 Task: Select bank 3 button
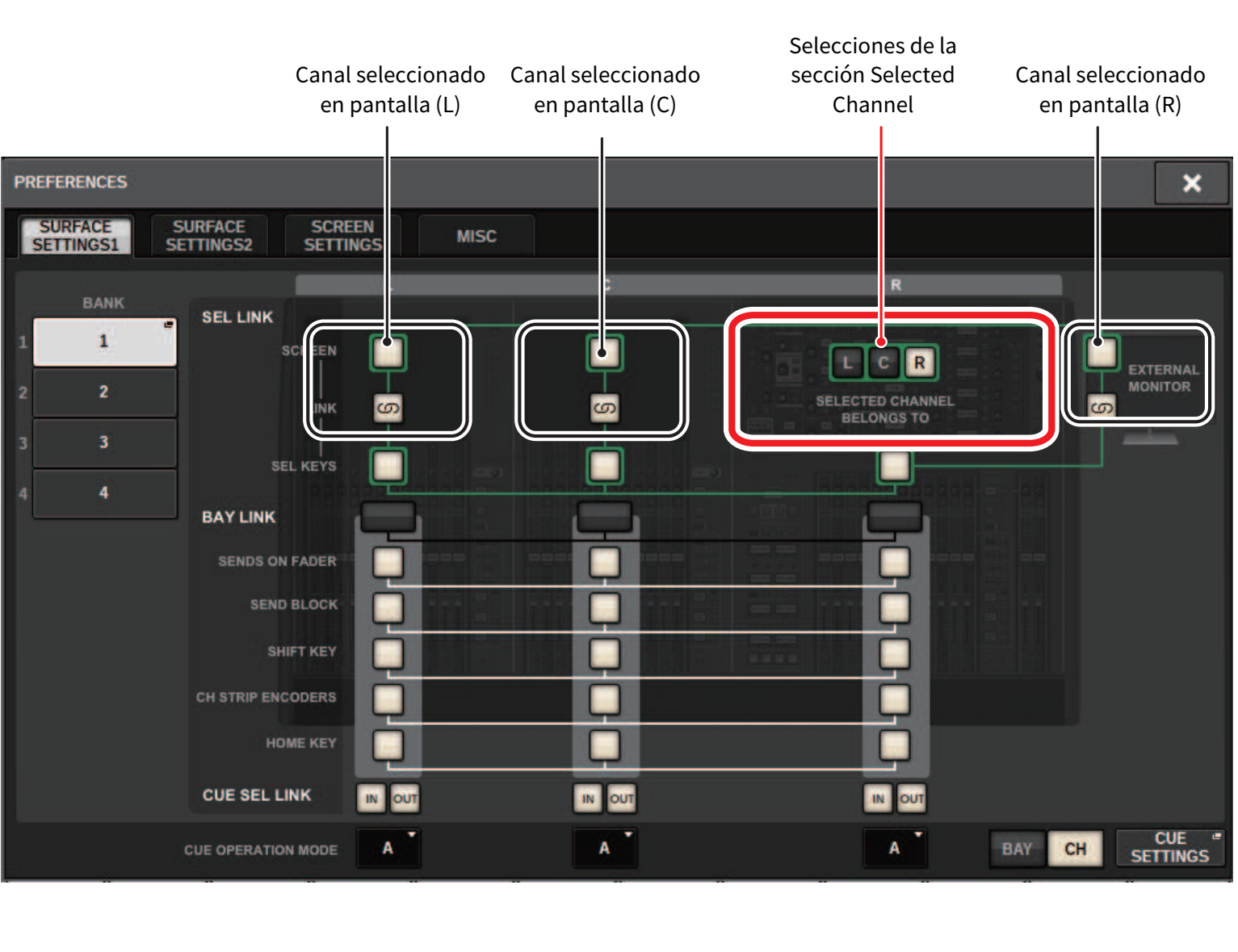(x=104, y=442)
